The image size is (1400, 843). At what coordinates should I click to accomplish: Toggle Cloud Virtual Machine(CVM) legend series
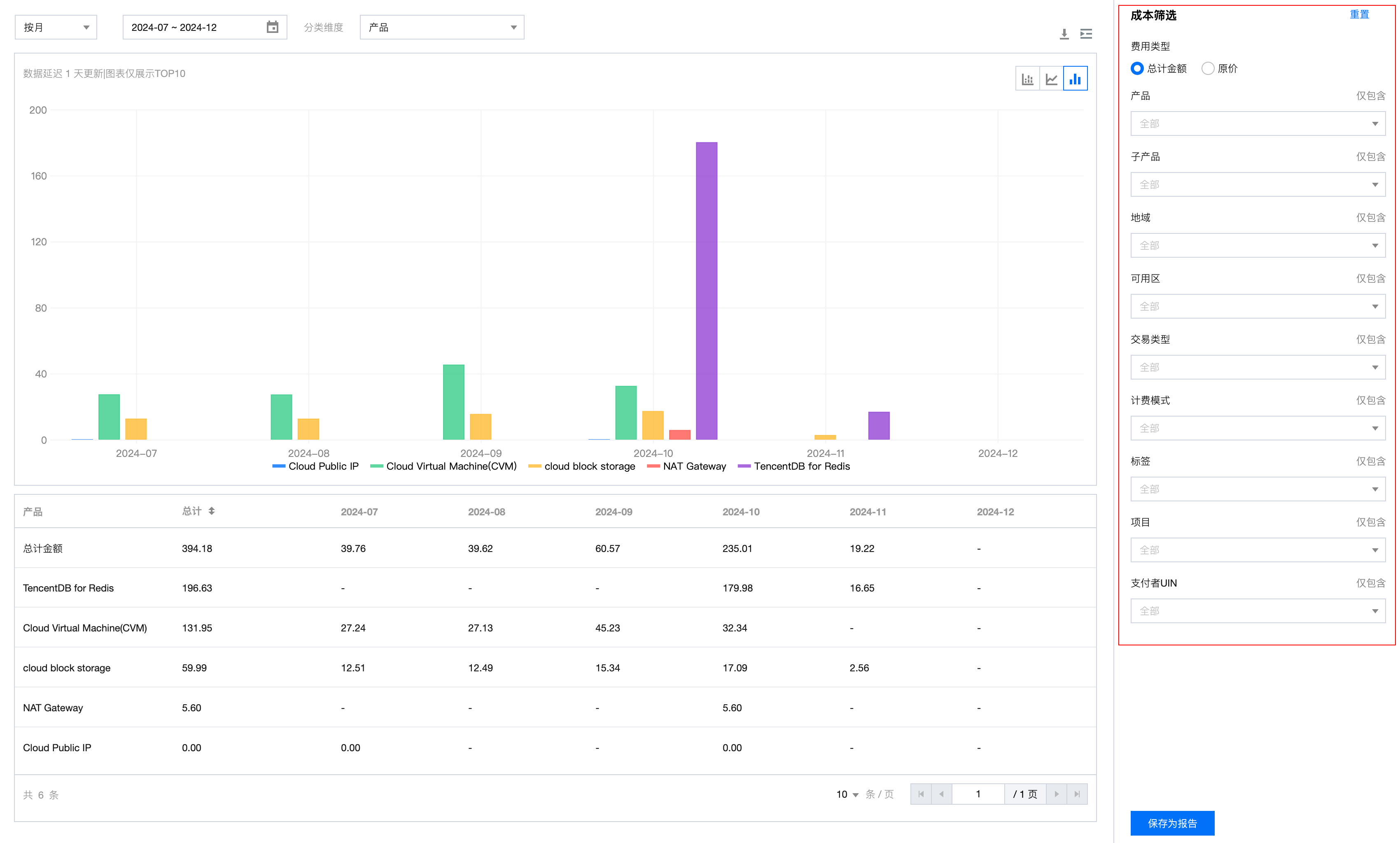tap(451, 466)
